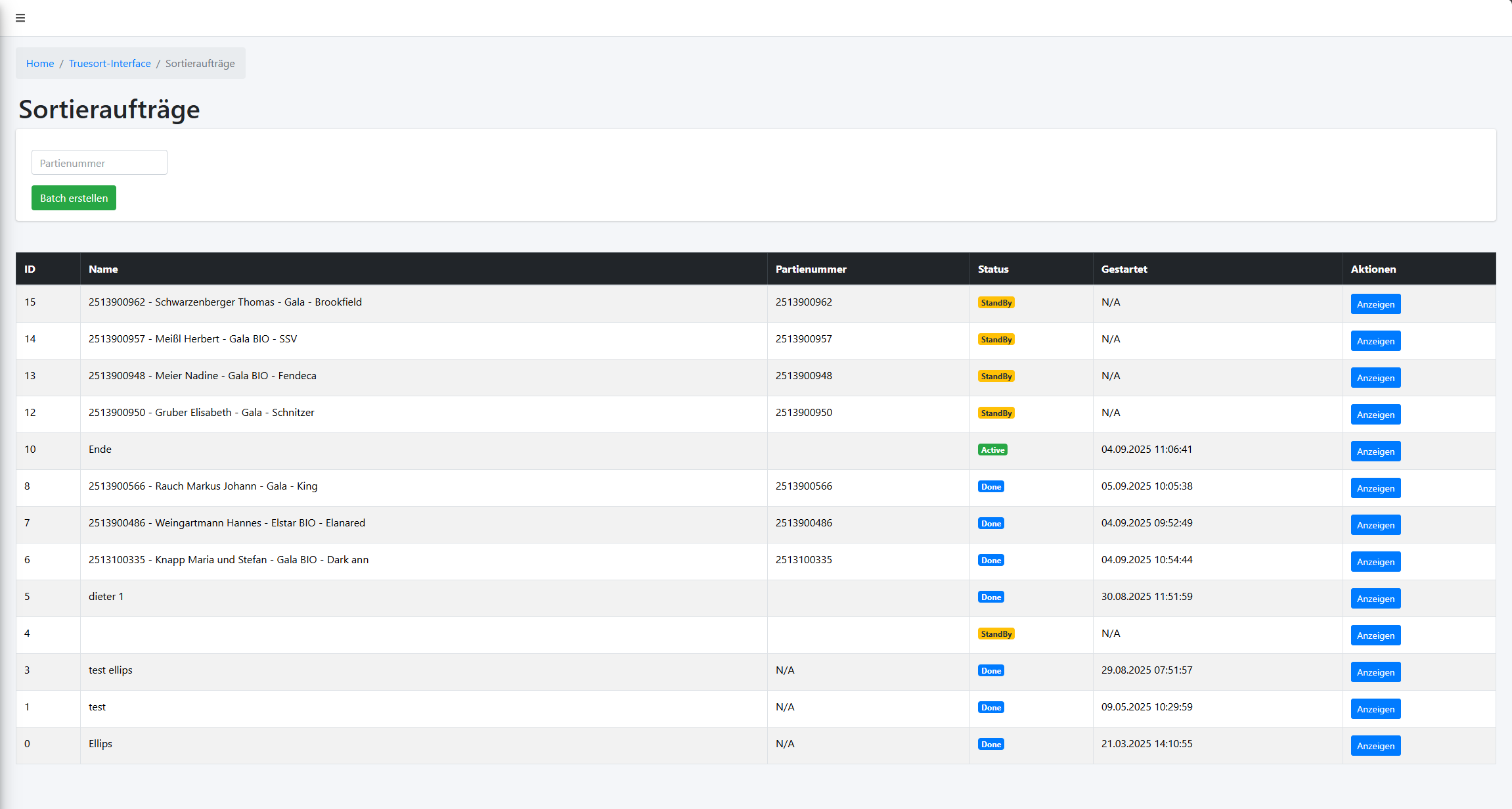Click the Status column header
Image resolution: width=1512 pixels, height=809 pixels.
coord(992,269)
